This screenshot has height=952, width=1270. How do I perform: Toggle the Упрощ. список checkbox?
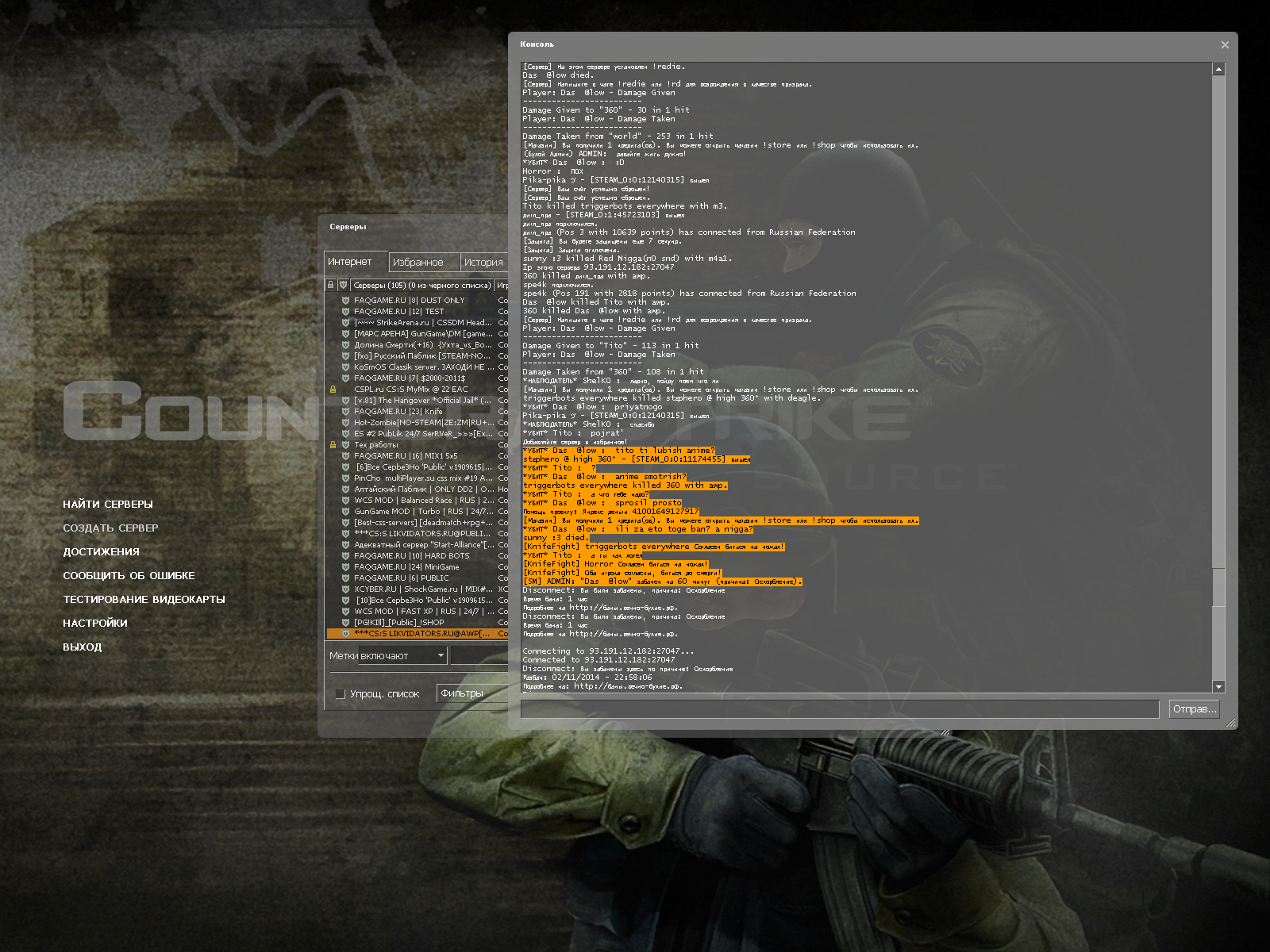point(341,694)
